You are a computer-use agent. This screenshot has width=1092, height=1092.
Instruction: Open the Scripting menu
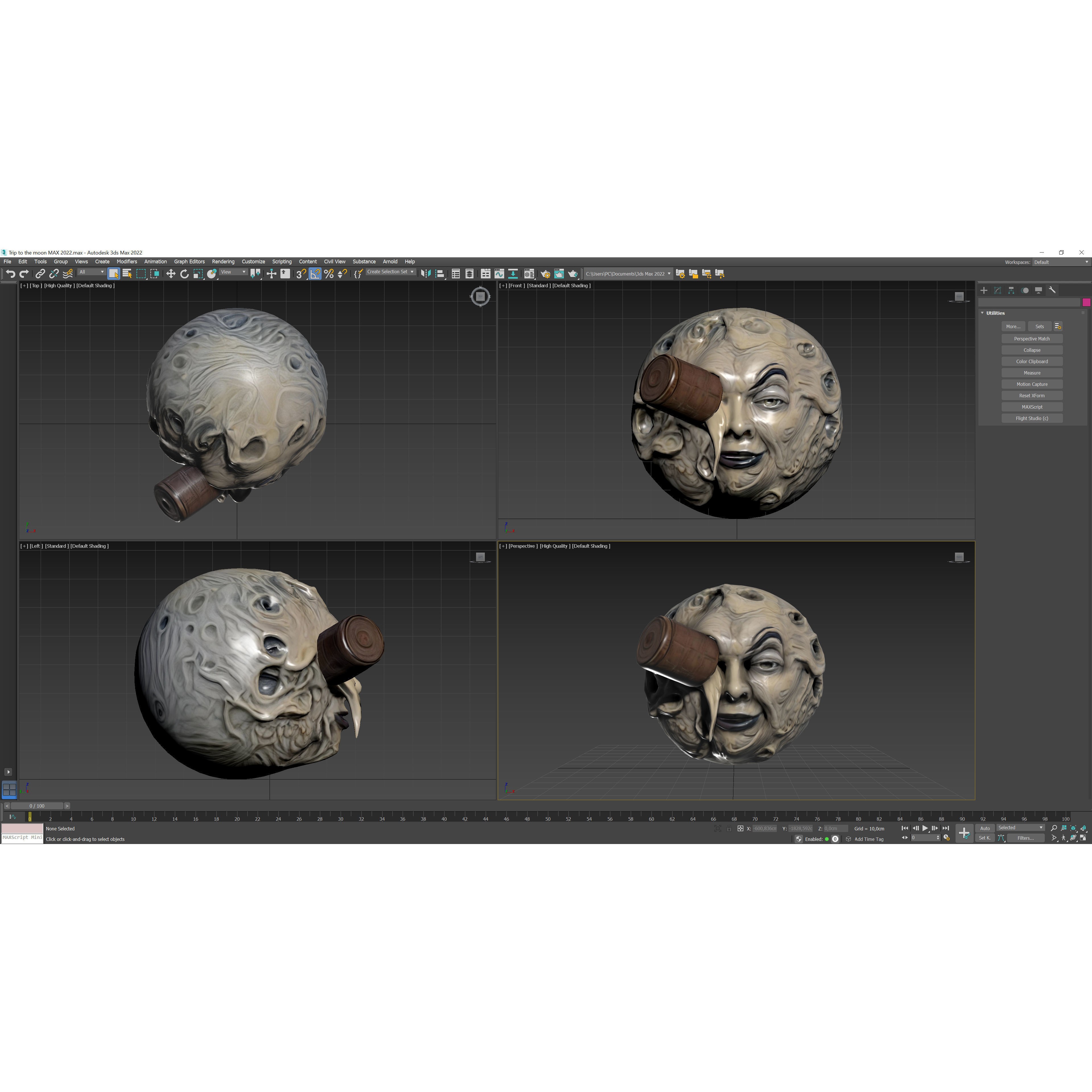click(x=282, y=262)
